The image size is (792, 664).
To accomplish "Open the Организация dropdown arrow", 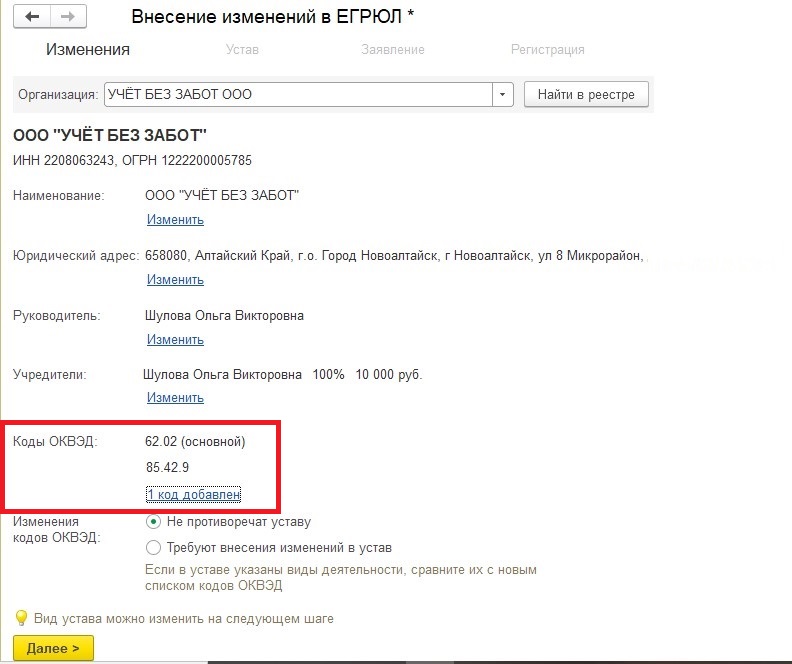I will click(x=503, y=94).
